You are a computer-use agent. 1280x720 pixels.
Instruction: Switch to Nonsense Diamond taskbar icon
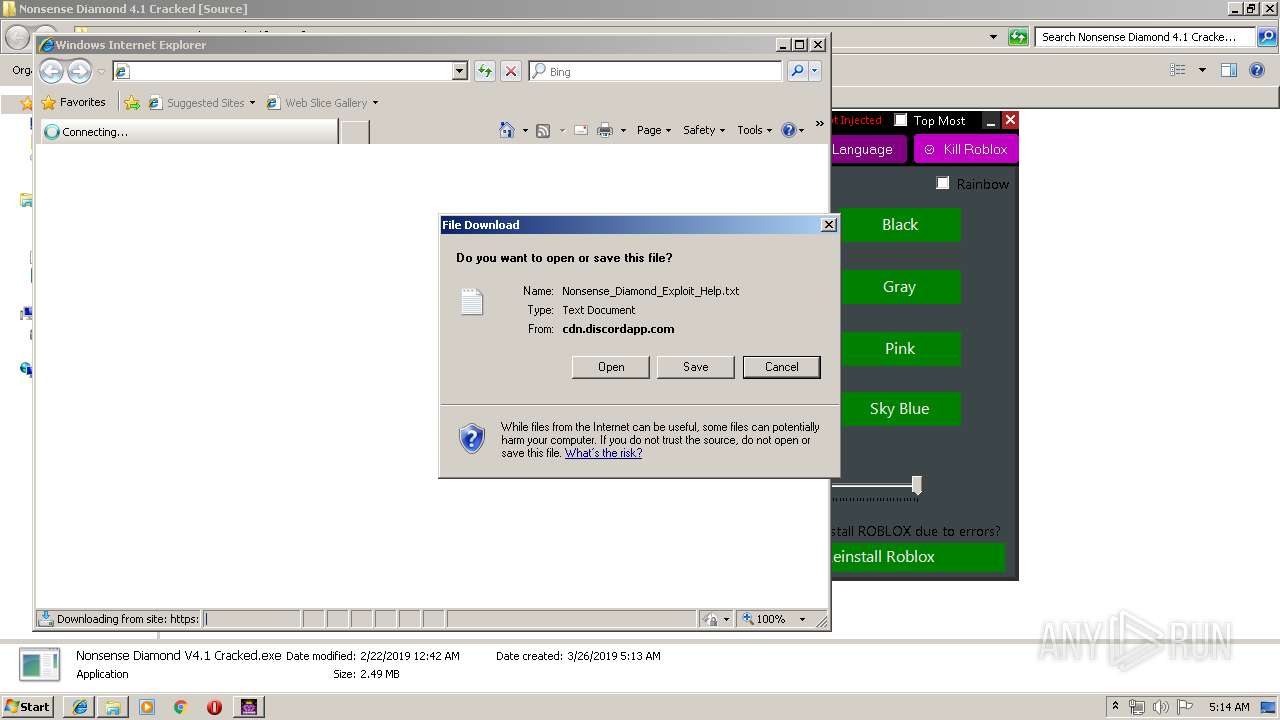click(x=249, y=707)
